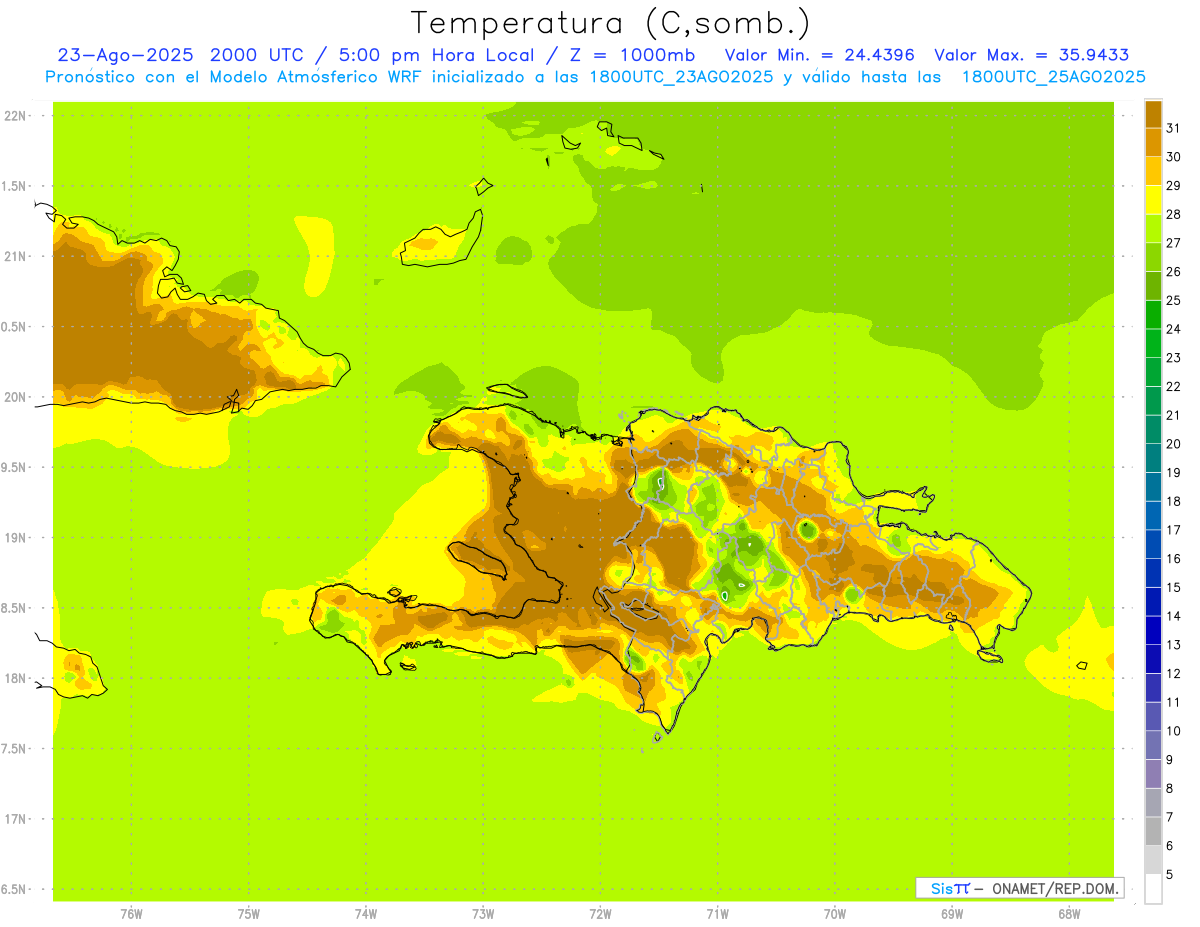Pick the blue legend swatch between 14 and 15
Screen dimensions: 1200x927
click(1153, 601)
